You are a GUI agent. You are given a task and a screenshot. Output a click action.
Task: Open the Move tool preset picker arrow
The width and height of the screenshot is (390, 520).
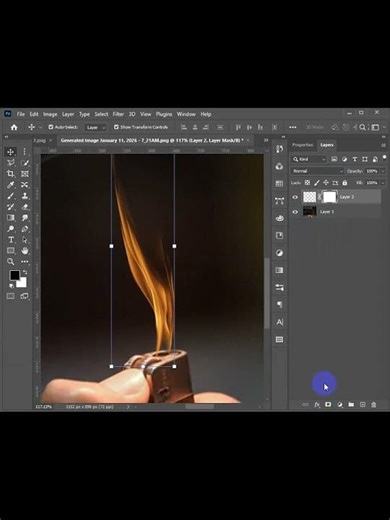pos(40,127)
